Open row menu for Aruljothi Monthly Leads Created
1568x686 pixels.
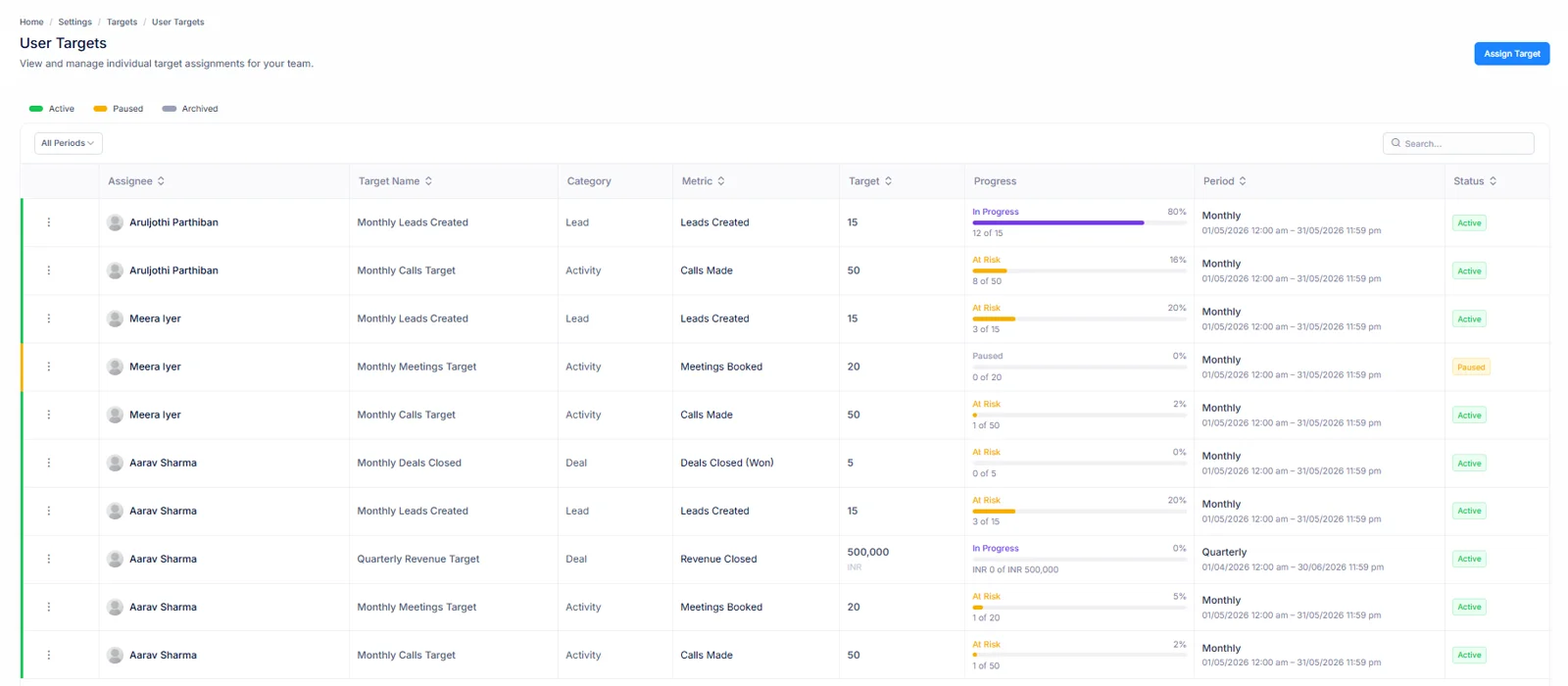click(49, 222)
